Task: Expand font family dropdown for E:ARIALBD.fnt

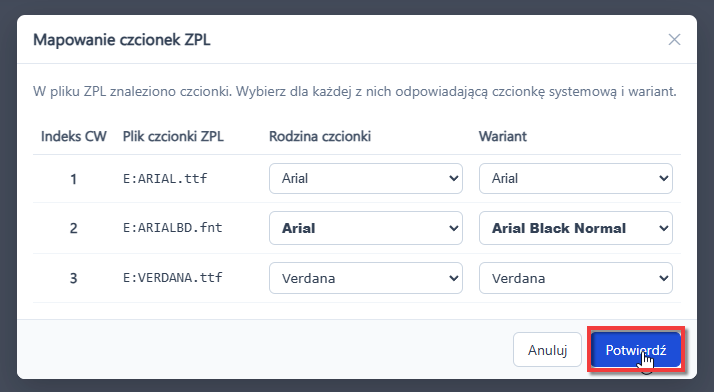Action: [x=366, y=228]
